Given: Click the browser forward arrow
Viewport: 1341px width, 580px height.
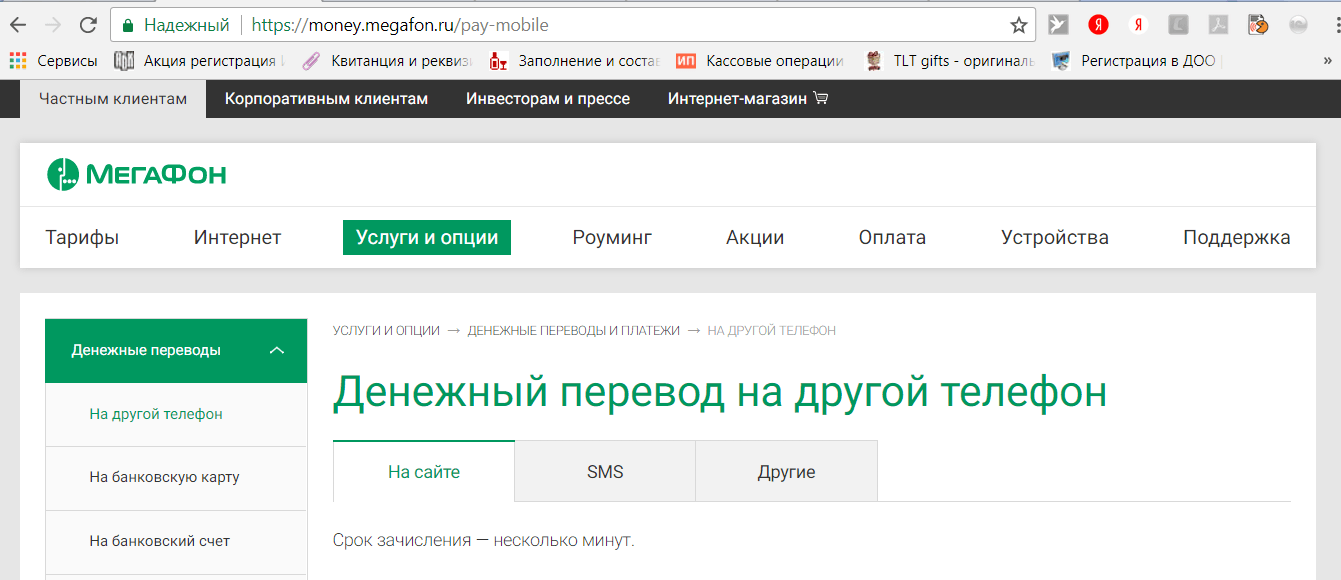Looking at the screenshot, I should click(x=53, y=25).
